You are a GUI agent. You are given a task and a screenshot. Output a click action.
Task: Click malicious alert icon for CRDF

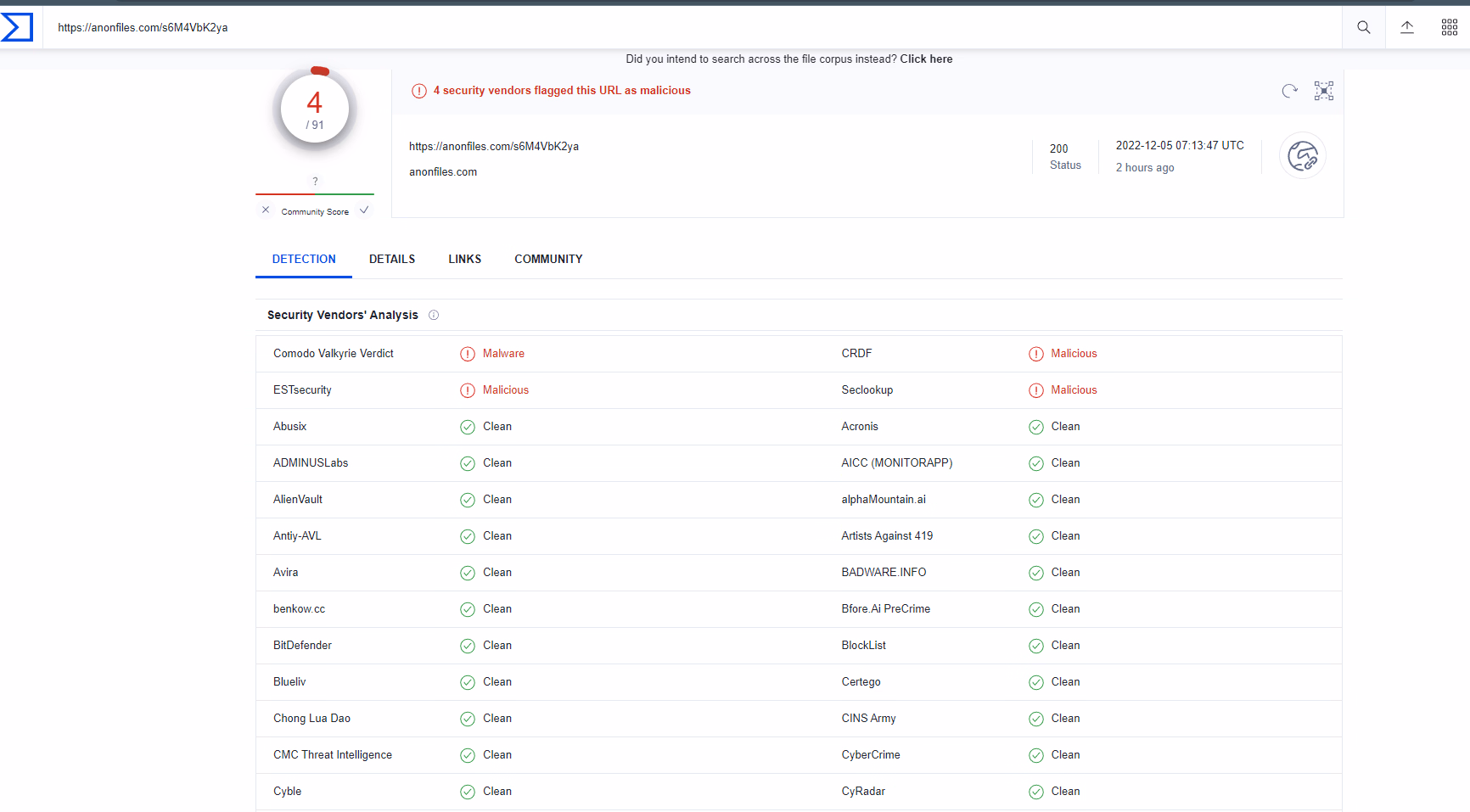point(1036,354)
